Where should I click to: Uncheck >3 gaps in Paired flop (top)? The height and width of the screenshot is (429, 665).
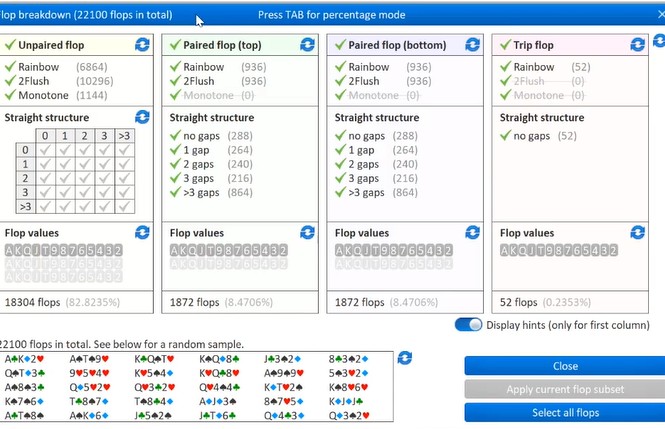(x=175, y=192)
